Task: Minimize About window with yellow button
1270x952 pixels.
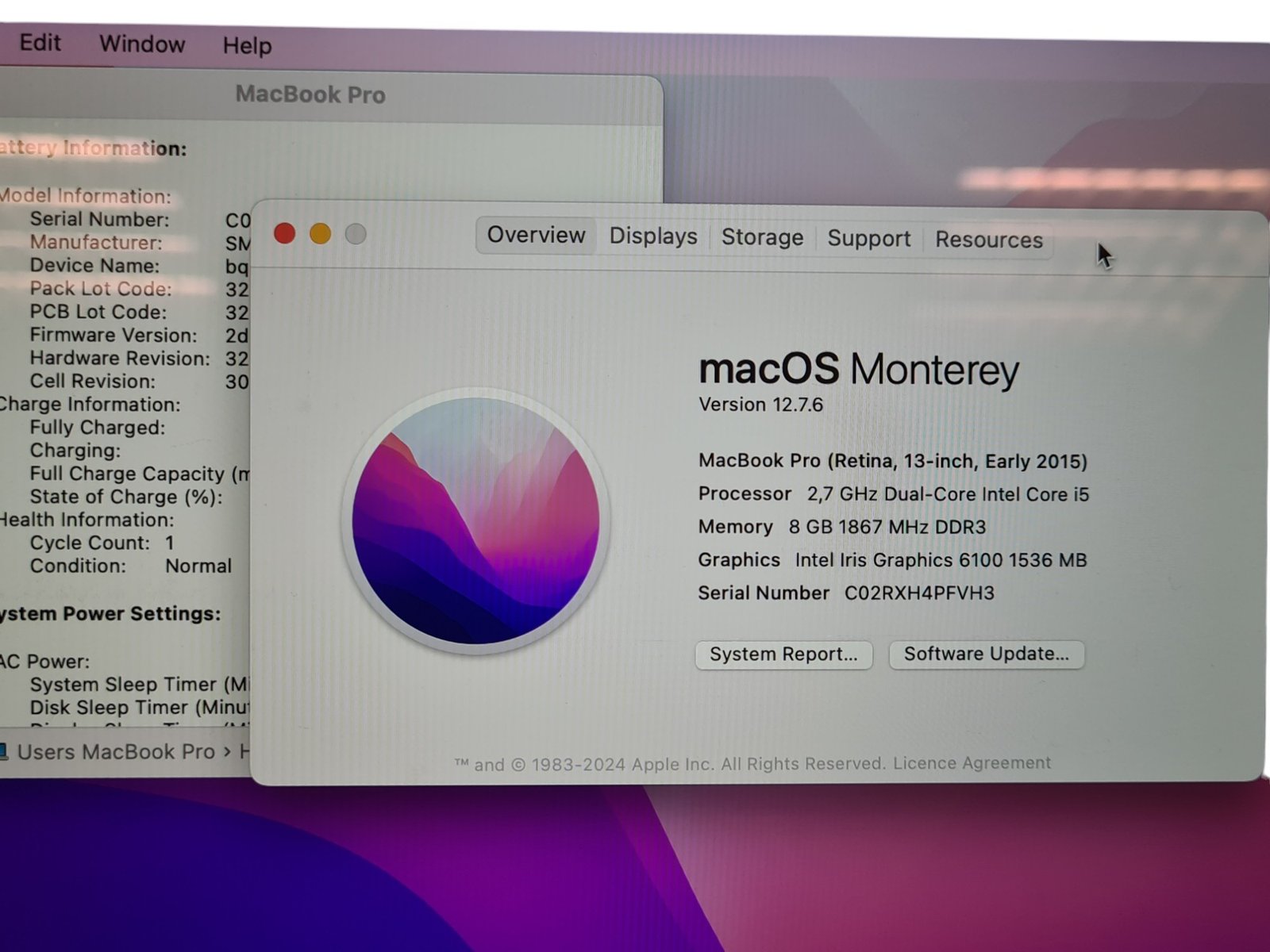Action: tap(320, 234)
